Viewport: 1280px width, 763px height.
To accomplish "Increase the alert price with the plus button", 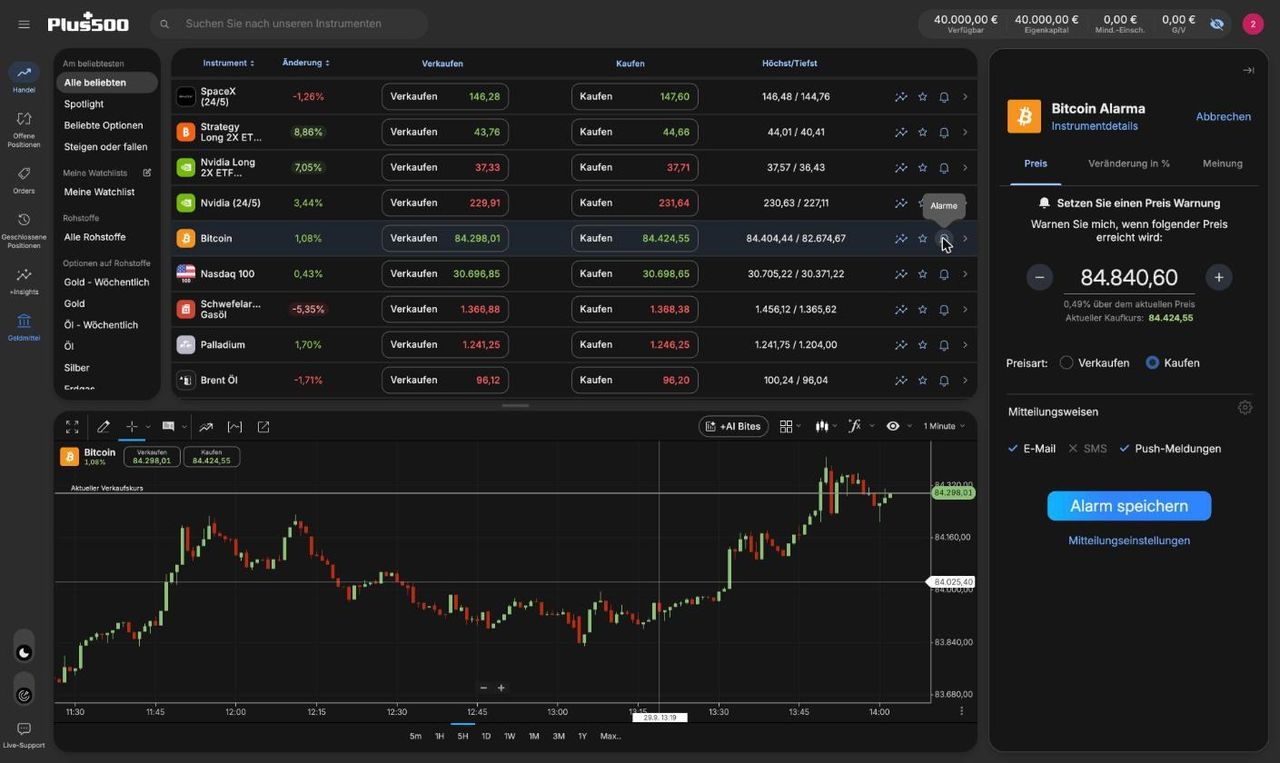I will pos(1219,277).
